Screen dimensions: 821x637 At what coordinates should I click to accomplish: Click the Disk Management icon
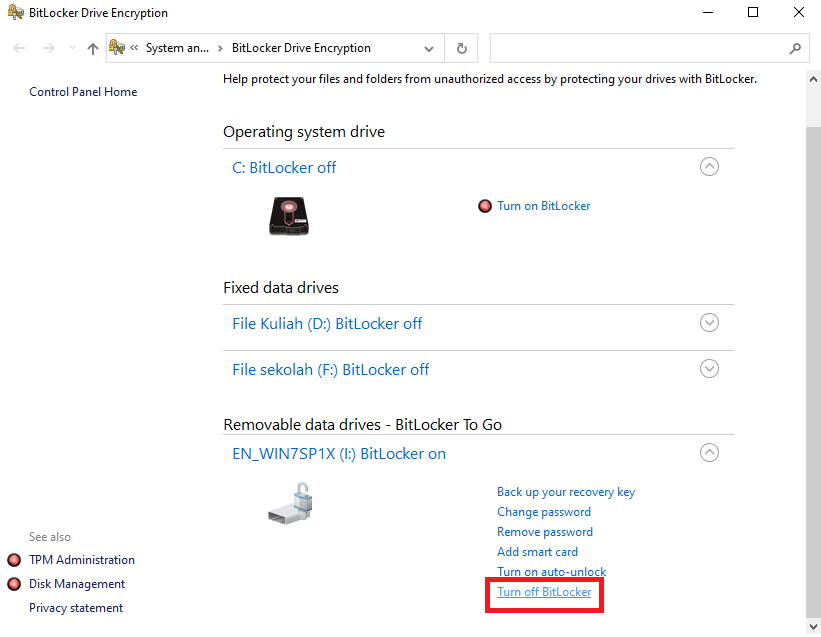pyautogui.click(x=13, y=583)
